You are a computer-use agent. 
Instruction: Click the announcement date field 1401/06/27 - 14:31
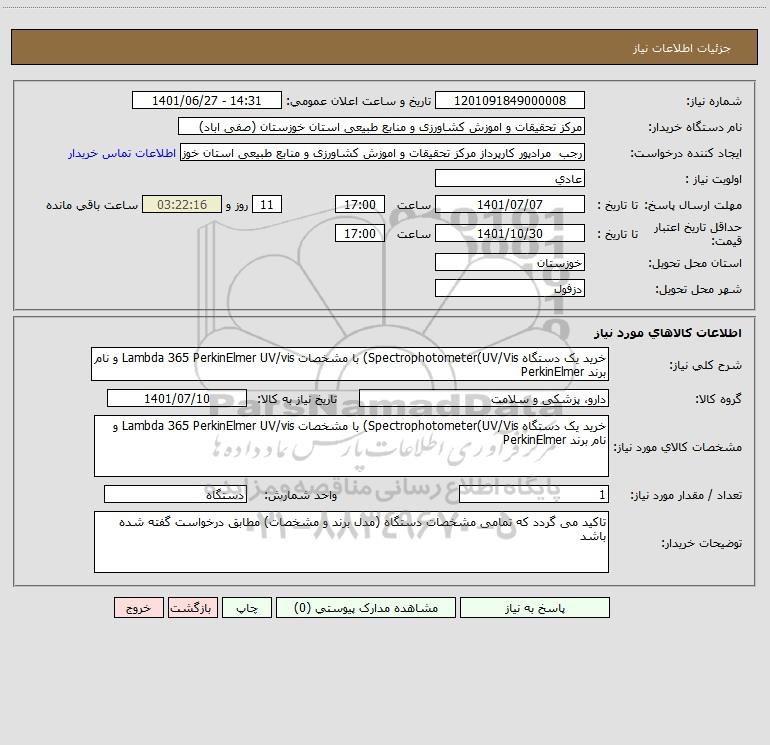click(x=207, y=100)
